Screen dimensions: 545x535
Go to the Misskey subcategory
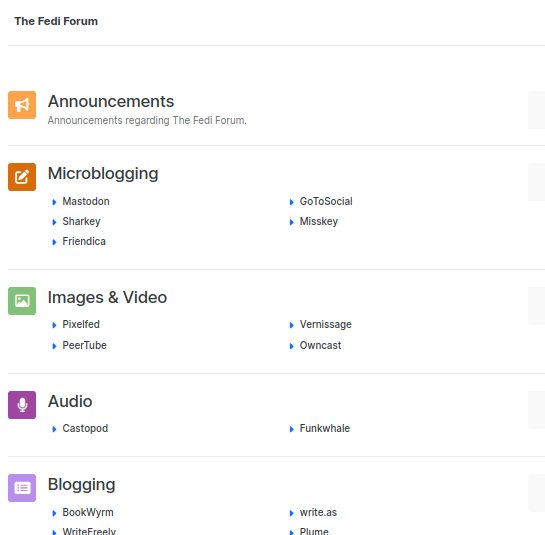[x=319, y=221]
